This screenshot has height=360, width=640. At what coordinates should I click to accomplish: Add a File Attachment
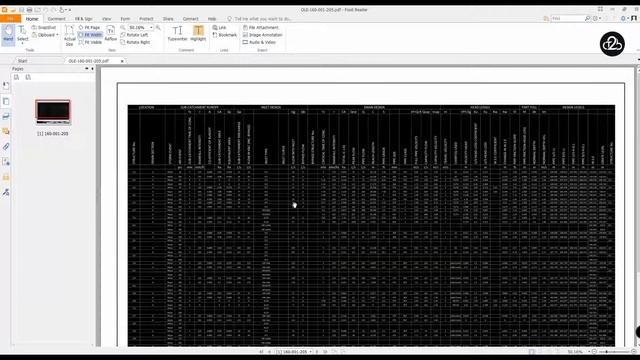coord(260,27)
